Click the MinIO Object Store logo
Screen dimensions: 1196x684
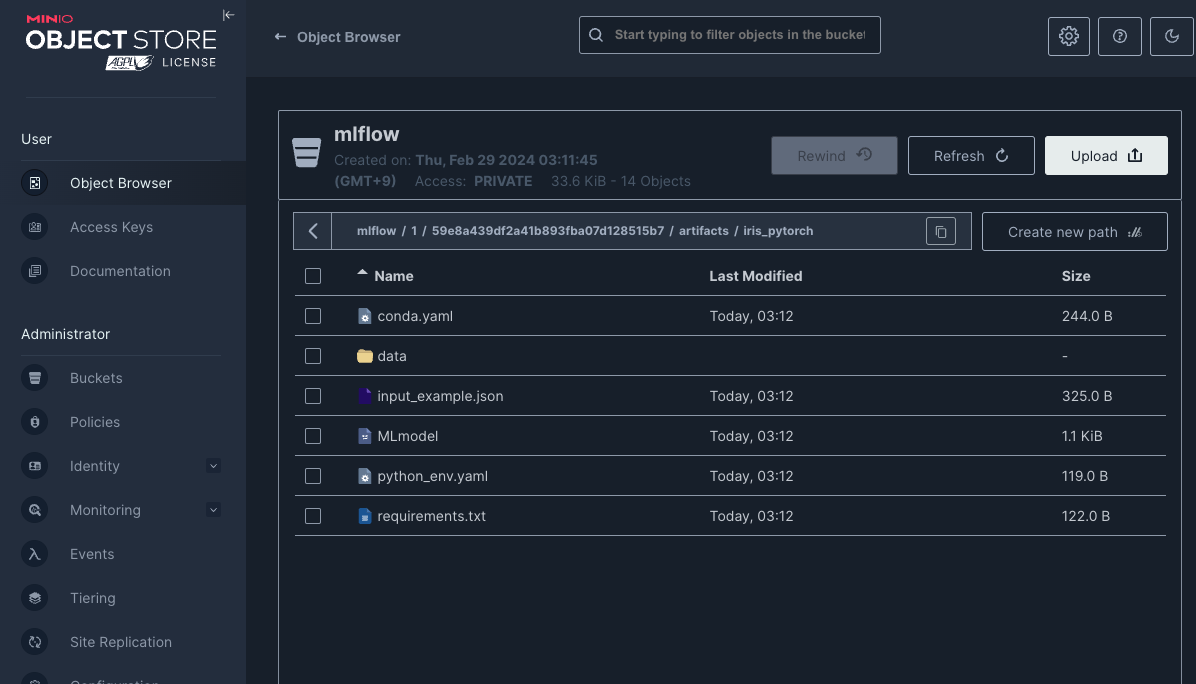[x=121, y=42]
